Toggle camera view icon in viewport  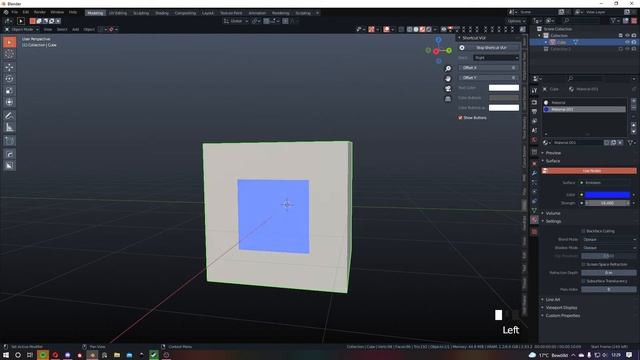[x=448, y=89]
